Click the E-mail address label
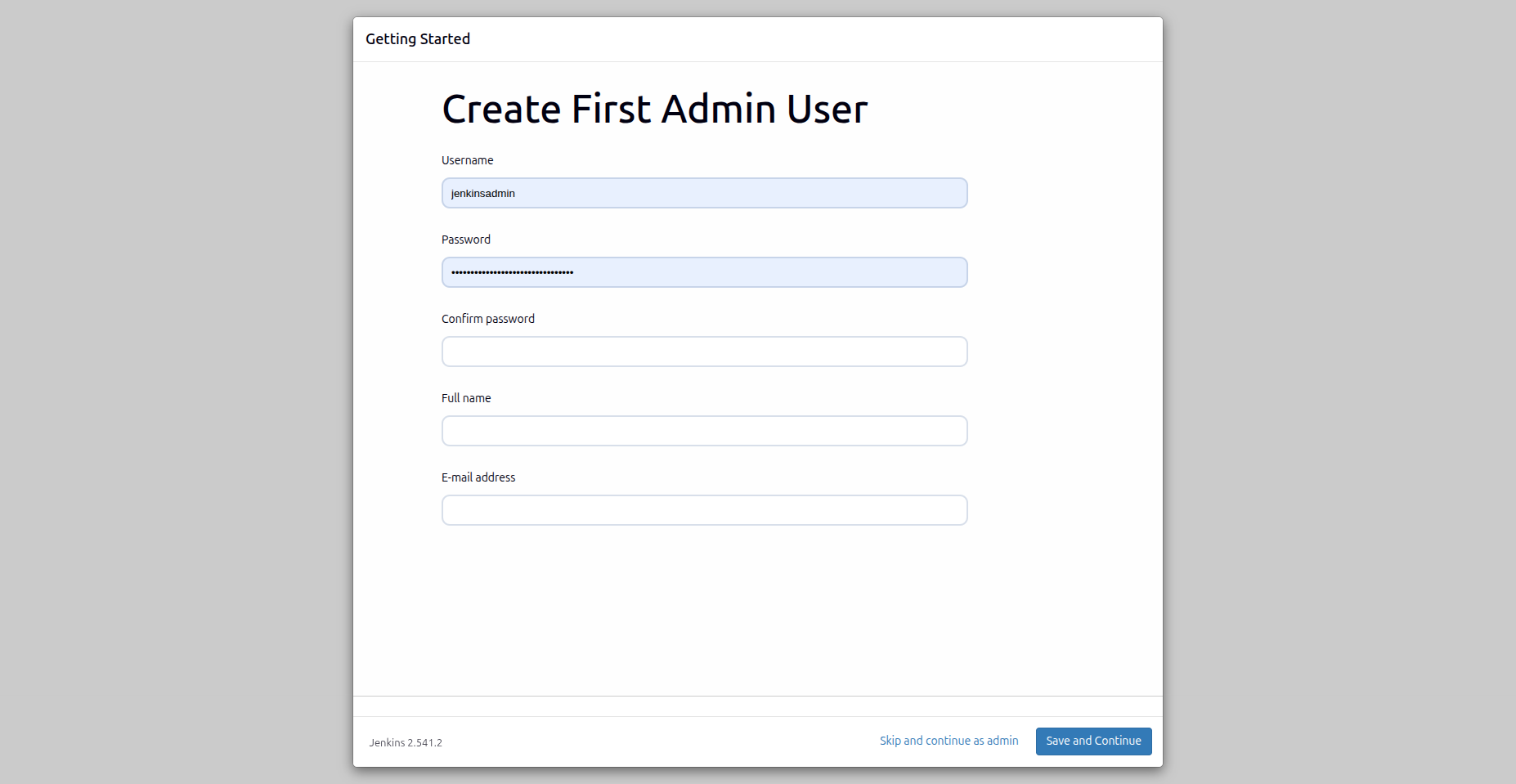The height and width of the screenshot is (784, 1516). tap(478, 477)
